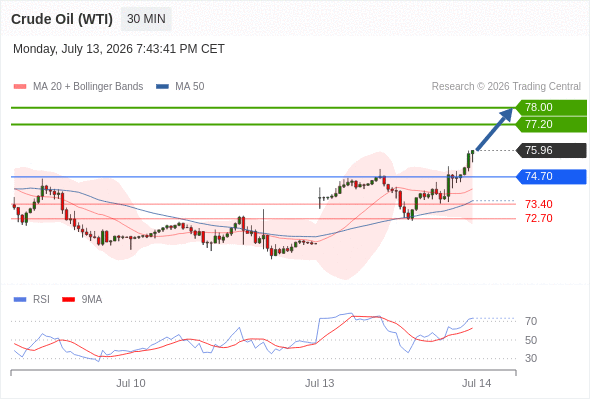Click the 73.40 support level label

coord(539,204)
